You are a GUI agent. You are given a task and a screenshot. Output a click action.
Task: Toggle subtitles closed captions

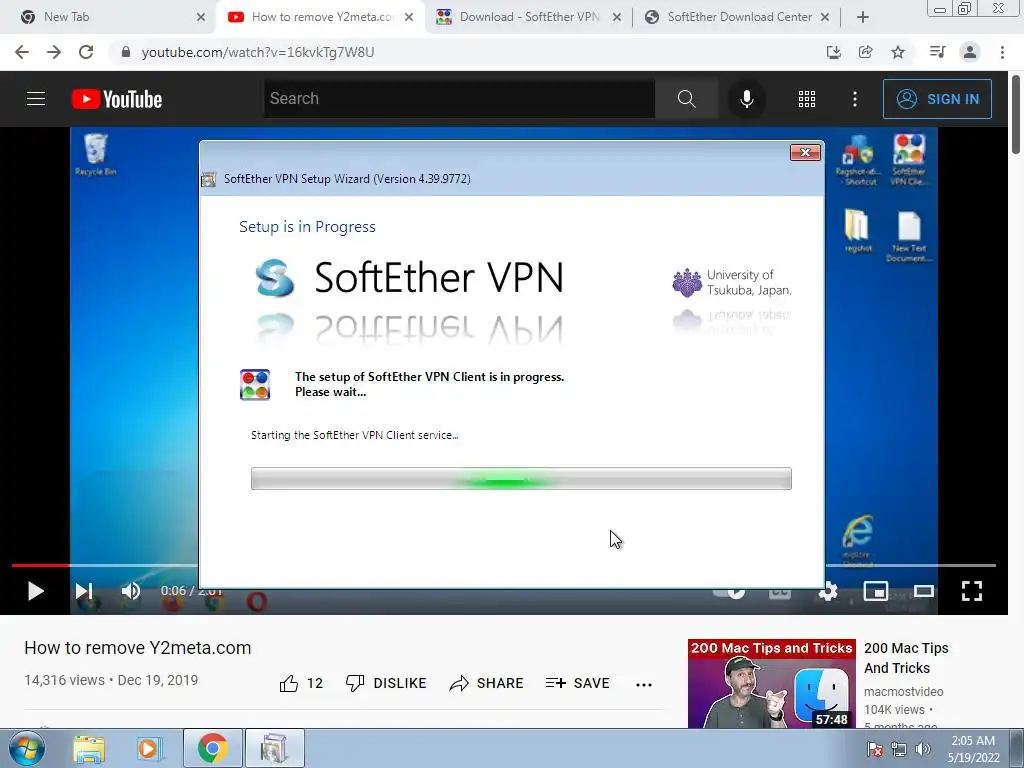pos(779,592)
